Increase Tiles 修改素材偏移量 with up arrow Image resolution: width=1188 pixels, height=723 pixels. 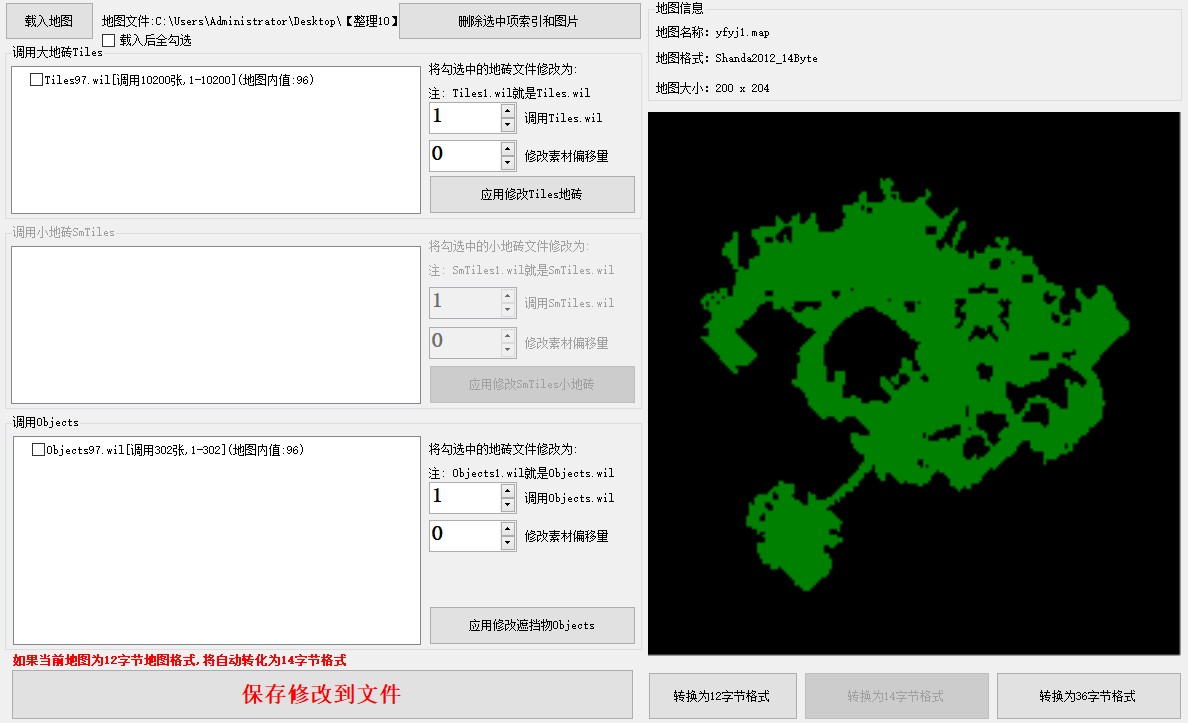point(508,149)
